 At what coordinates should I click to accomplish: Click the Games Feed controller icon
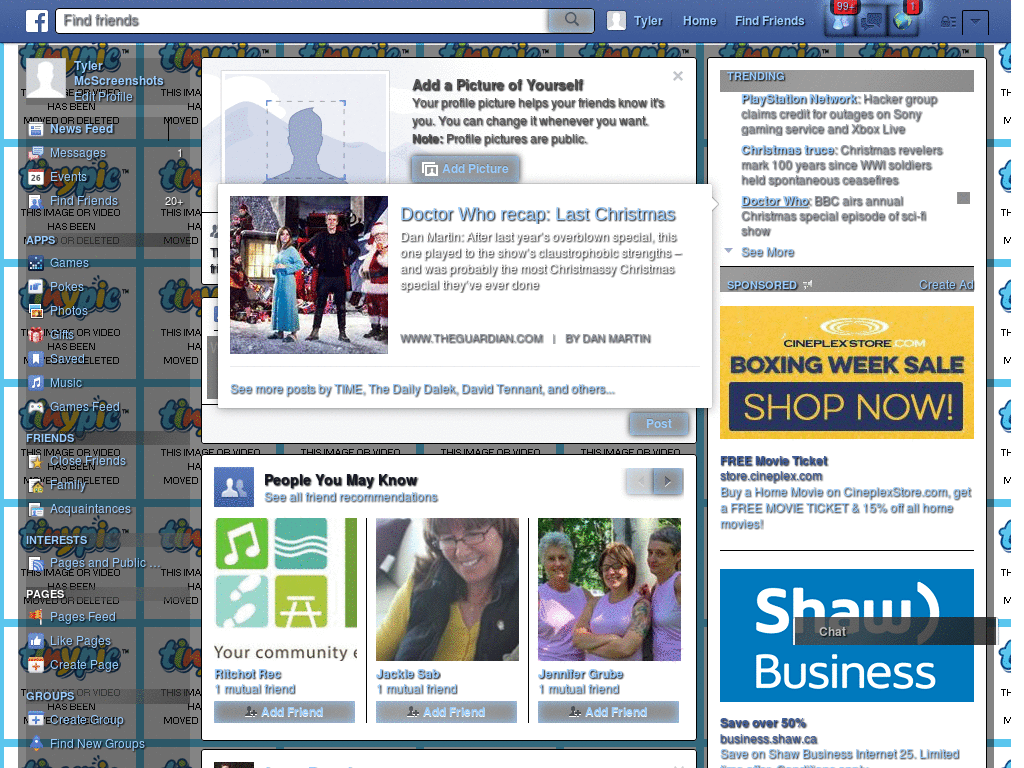(x=36, y=407)
